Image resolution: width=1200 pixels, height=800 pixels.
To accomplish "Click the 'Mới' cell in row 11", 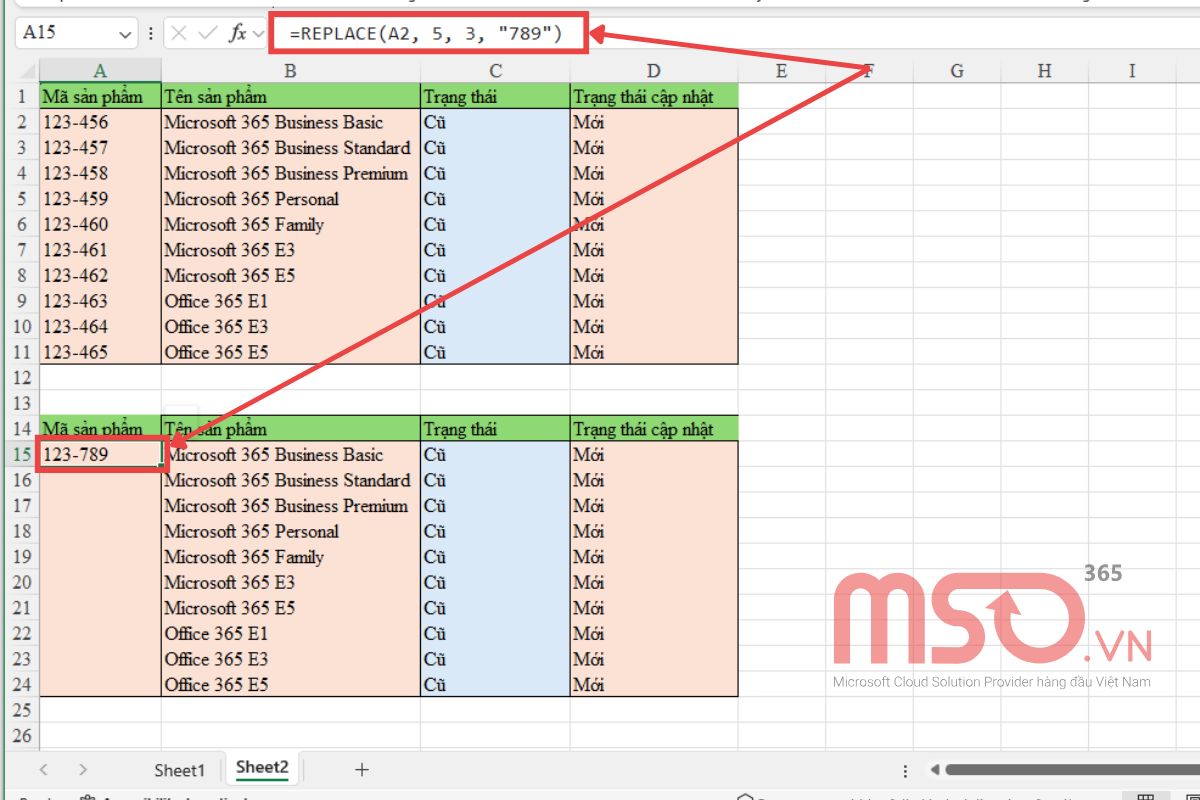I will pyautogui.click(x=654, y=352).
